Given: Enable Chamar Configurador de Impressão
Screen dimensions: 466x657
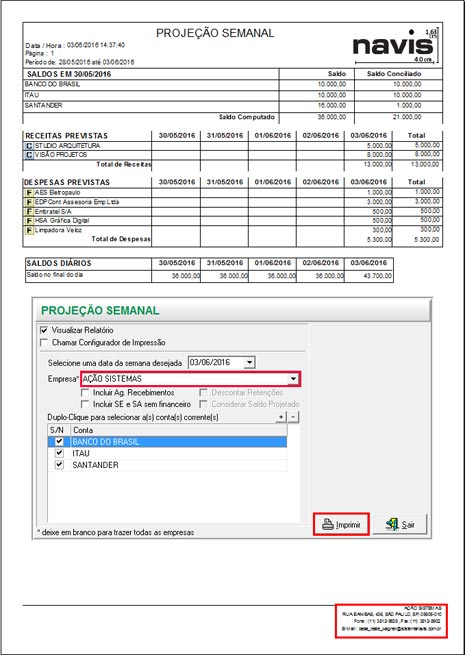Looking at the screenshot, I should (44, 343).
